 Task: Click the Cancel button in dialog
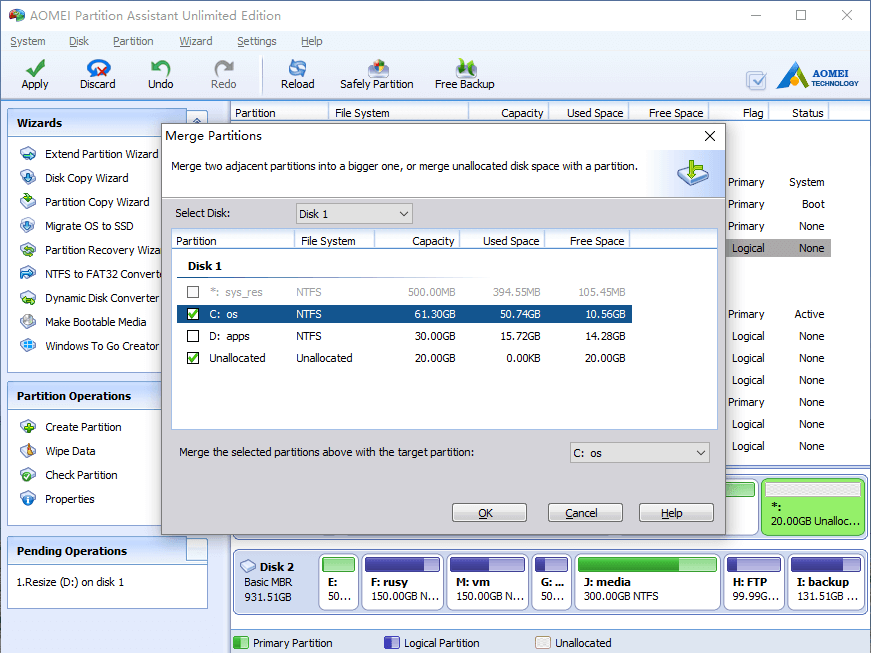[x=585, y=513]
